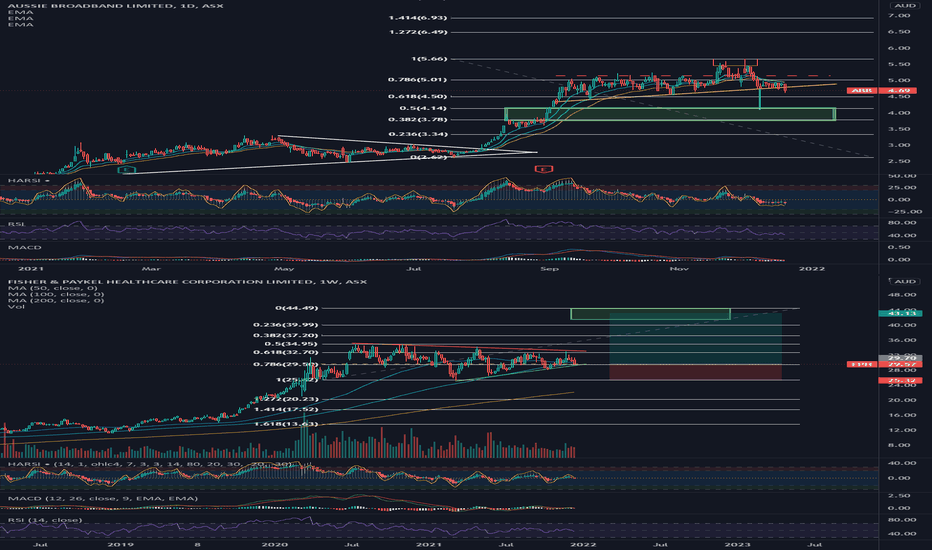Click the Nov label on the upper time axis
The width and height of the screenshot is (932, 550).
point(679,269)
